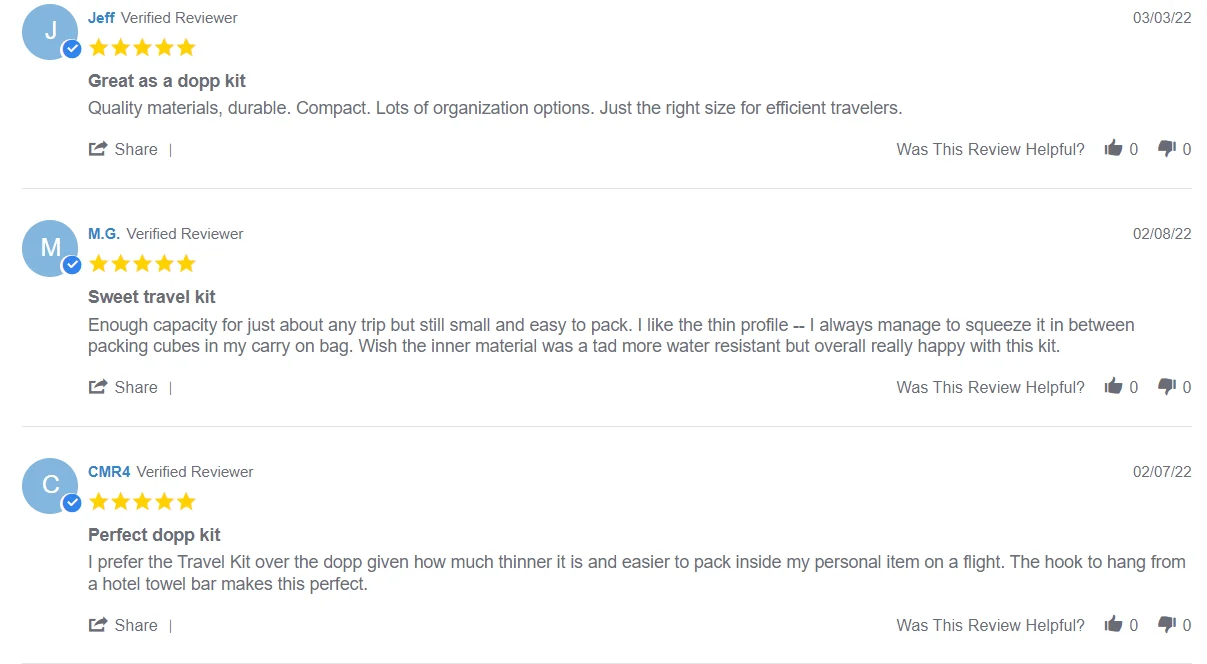Click Jeff's avatar with letter J
Screen dimensions: 1207x664
[49, 31]
